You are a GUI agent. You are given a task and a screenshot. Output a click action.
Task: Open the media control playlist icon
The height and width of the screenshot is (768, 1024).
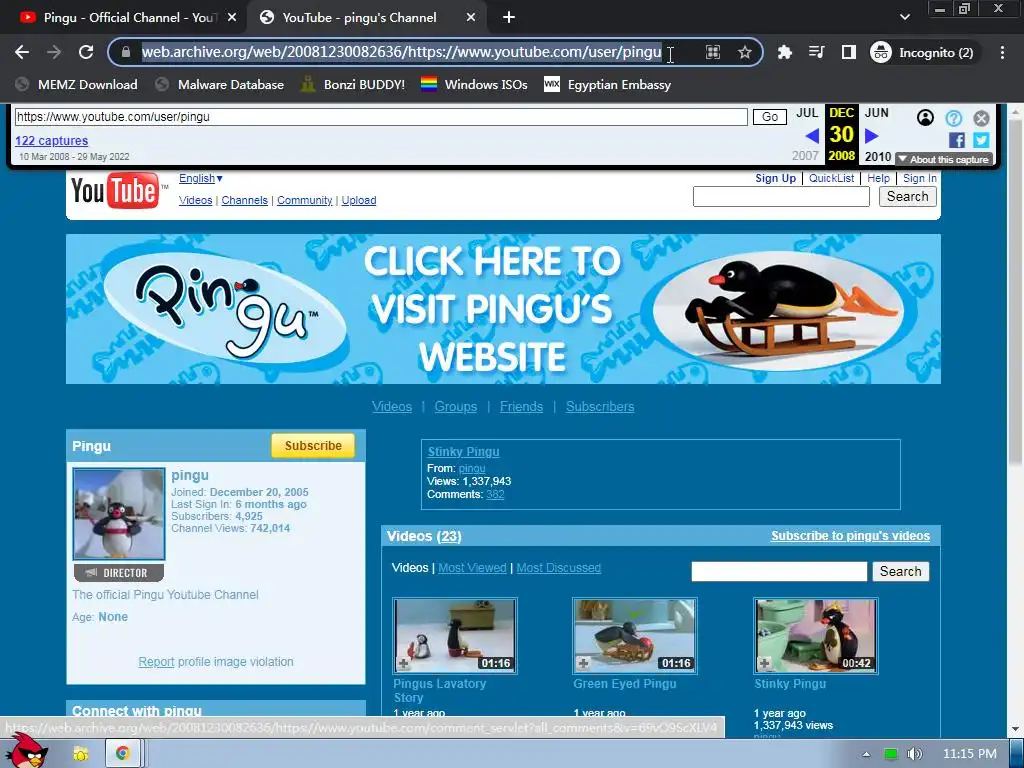point(816,52)
